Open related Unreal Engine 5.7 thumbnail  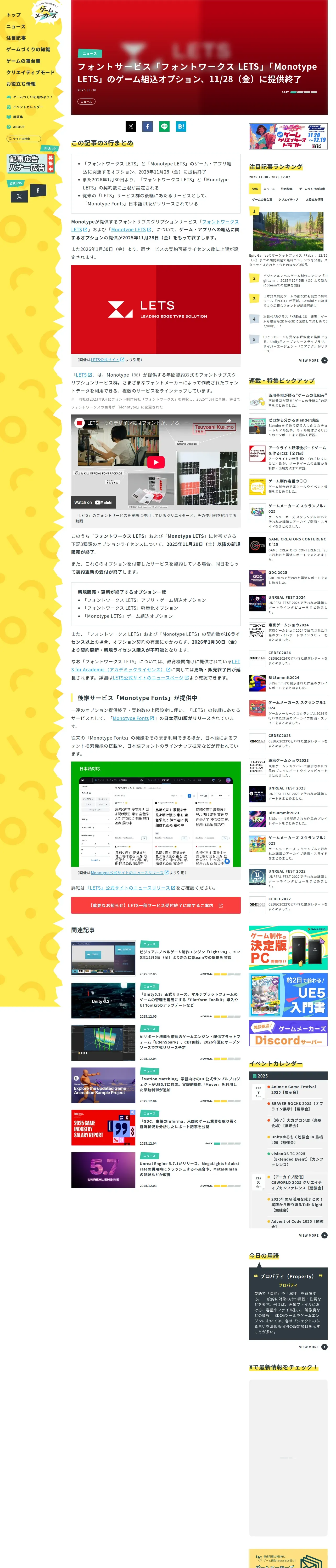103,1170
